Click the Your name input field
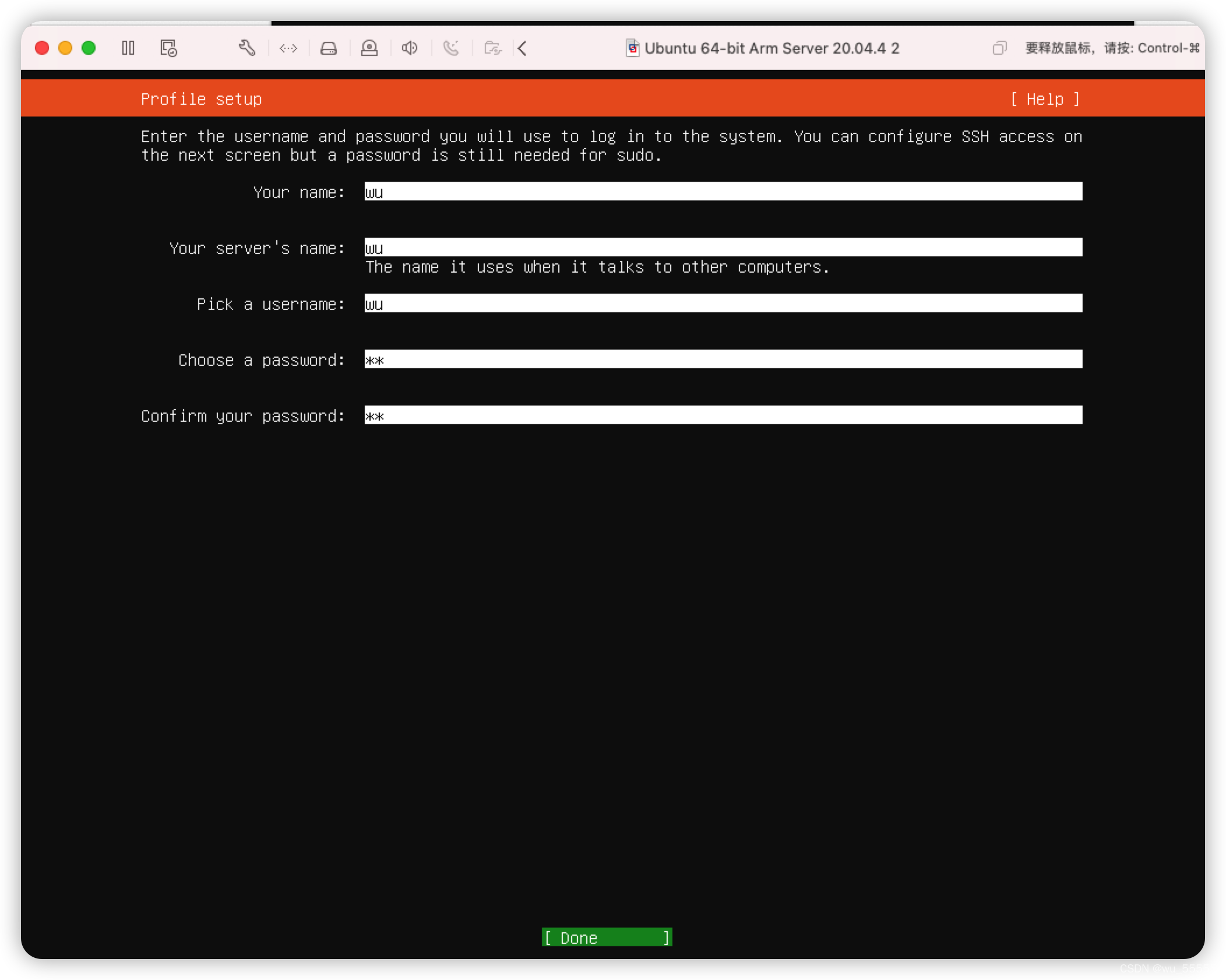The height and width of the screenshot is (980, 1226). click(x=723, y=192)
